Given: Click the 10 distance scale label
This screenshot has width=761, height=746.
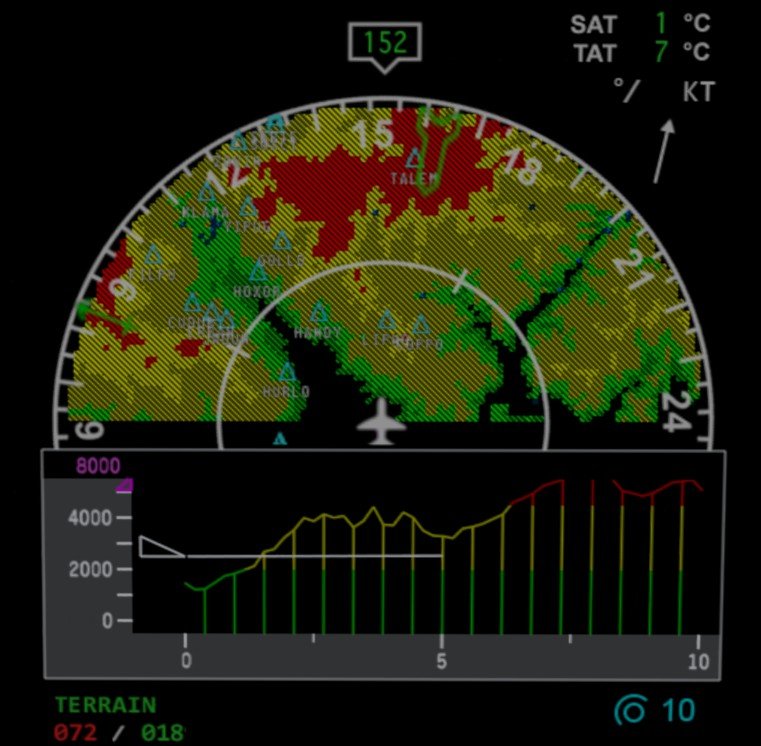Looking at the screenshot, I should coord(698,661).
